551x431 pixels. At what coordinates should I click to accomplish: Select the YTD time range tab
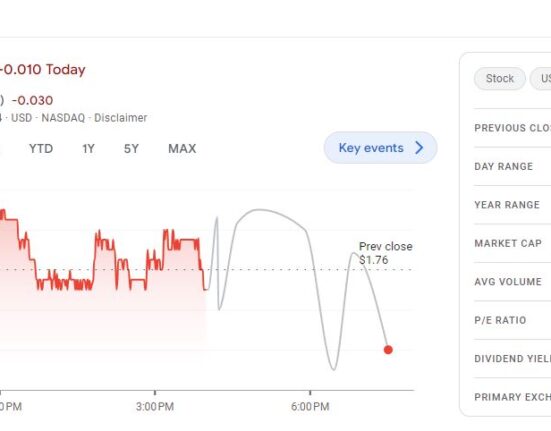click(x=41, y=149)
